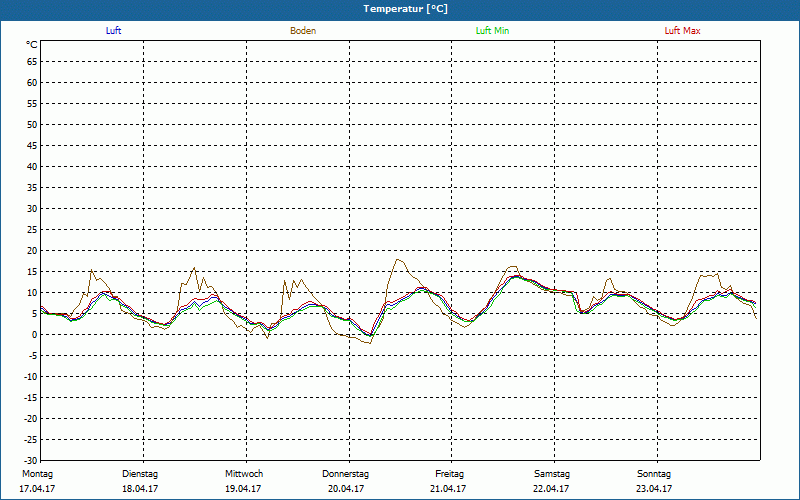Click the date 21.04.17
800x500 pixels.
(x=448, y=489)
